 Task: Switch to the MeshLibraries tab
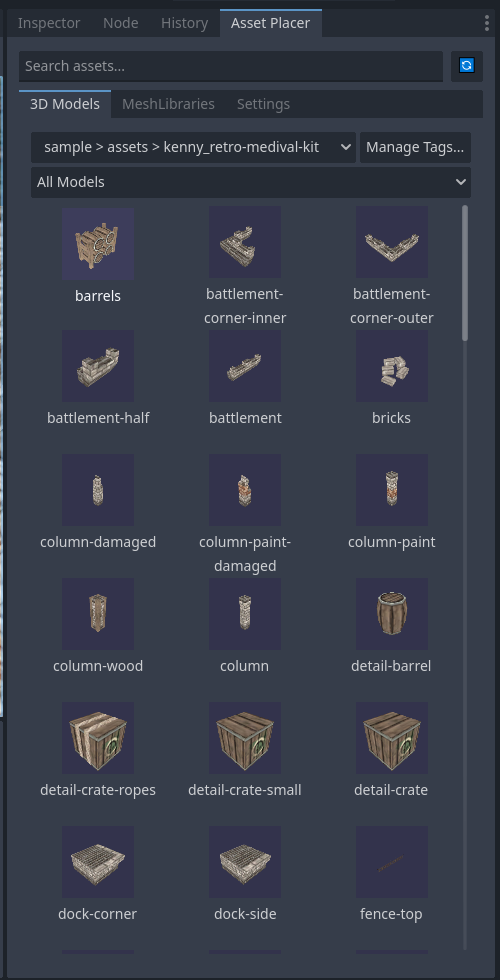168,104
